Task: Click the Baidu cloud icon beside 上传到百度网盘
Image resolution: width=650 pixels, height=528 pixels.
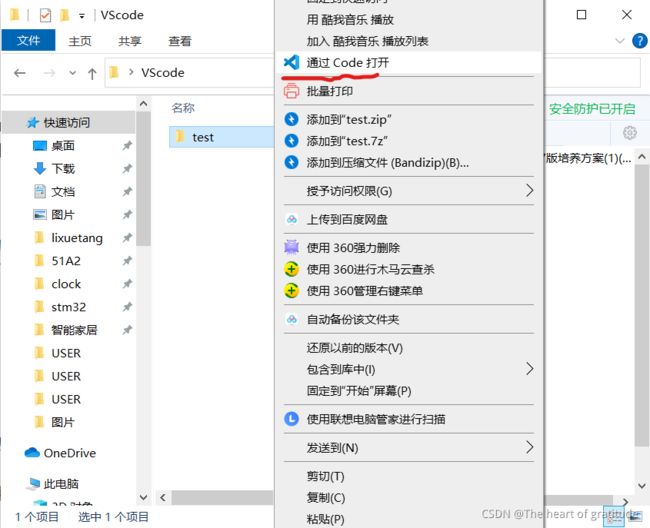Action: coord(291,219)
